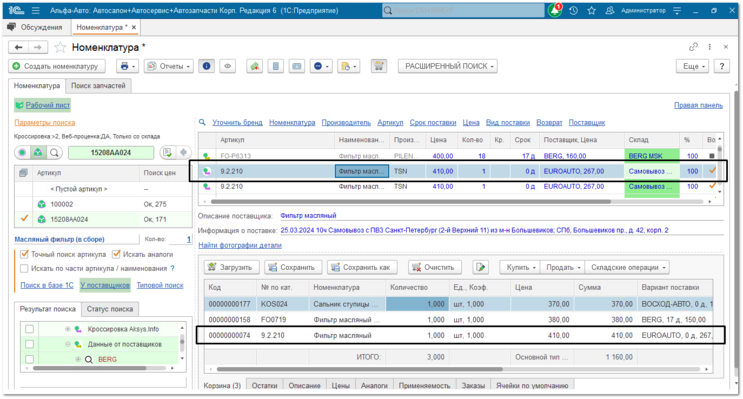Open the Остатки bottom tab

(264, 385)
